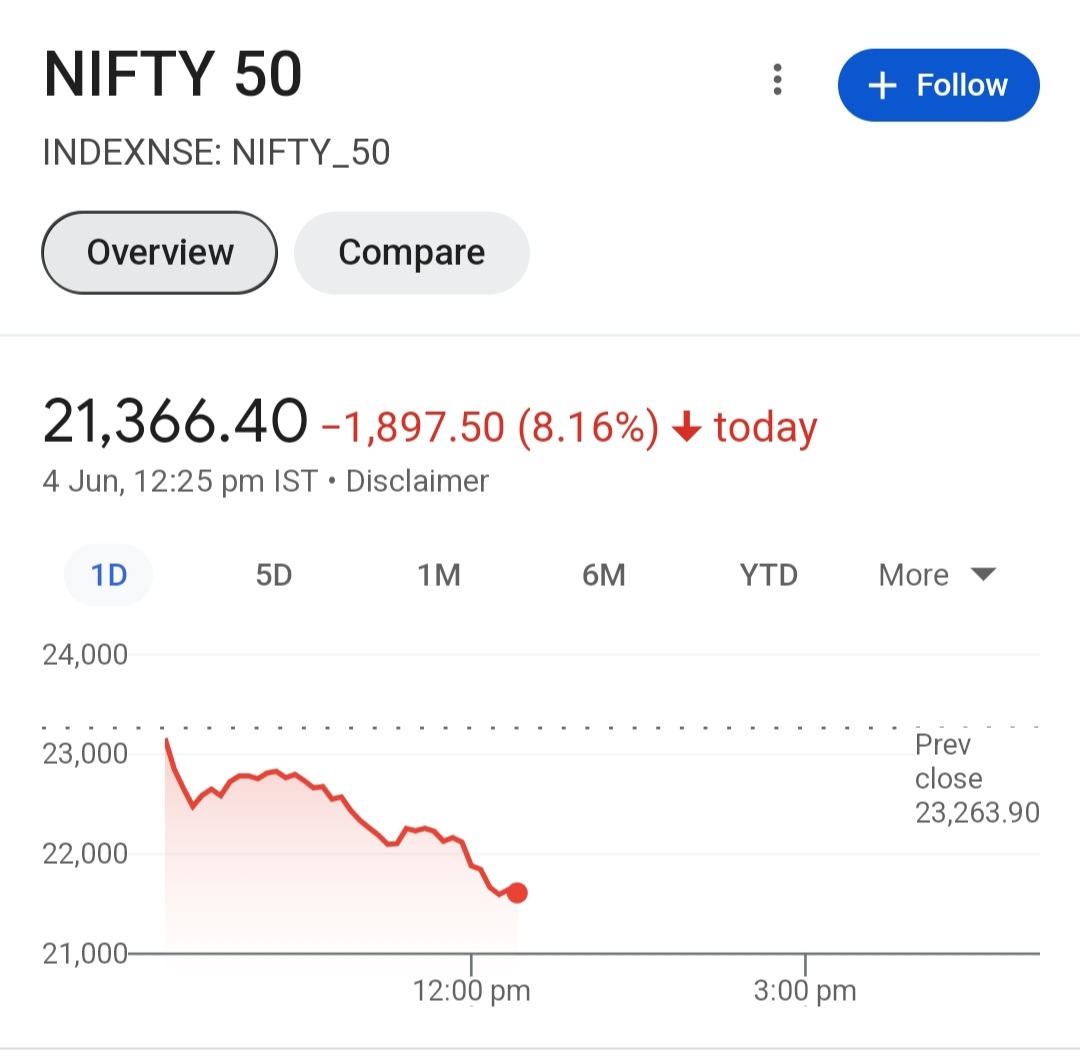The height and width of the screenshot is (1059, 1080).
Task: Show the 1M chart range
Action: [438, 575]
